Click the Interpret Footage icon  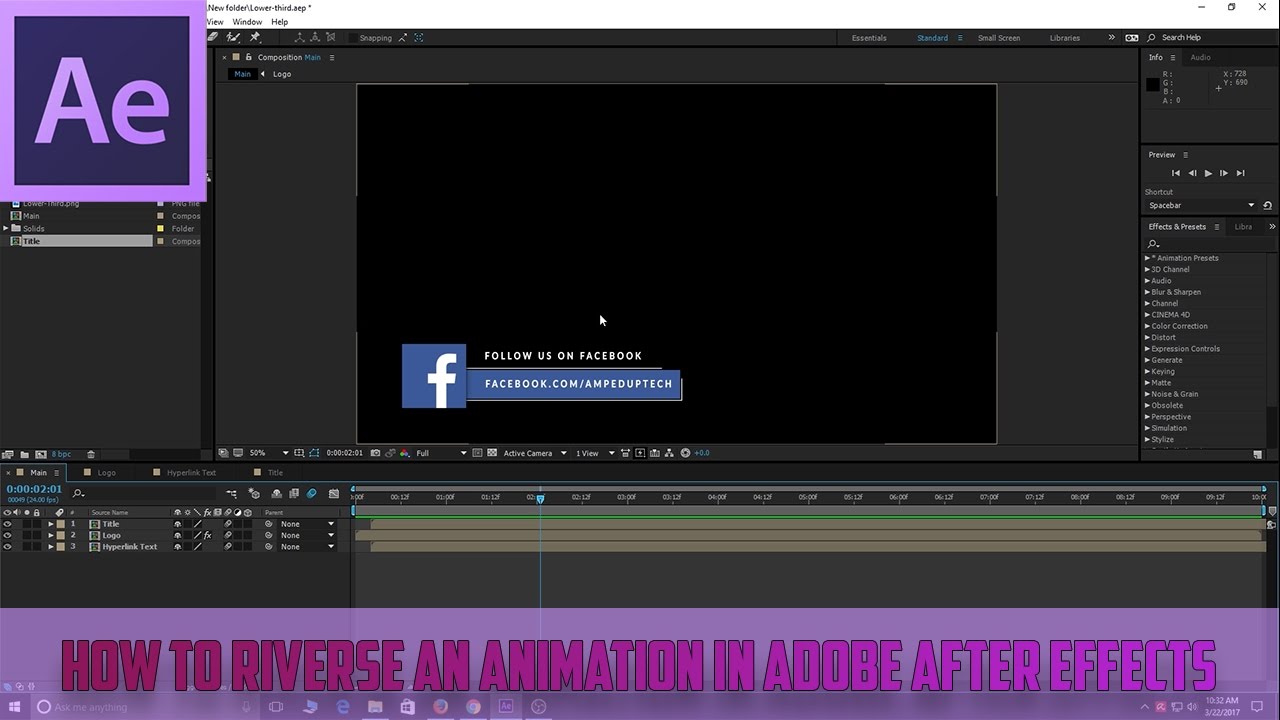point(7,454)
